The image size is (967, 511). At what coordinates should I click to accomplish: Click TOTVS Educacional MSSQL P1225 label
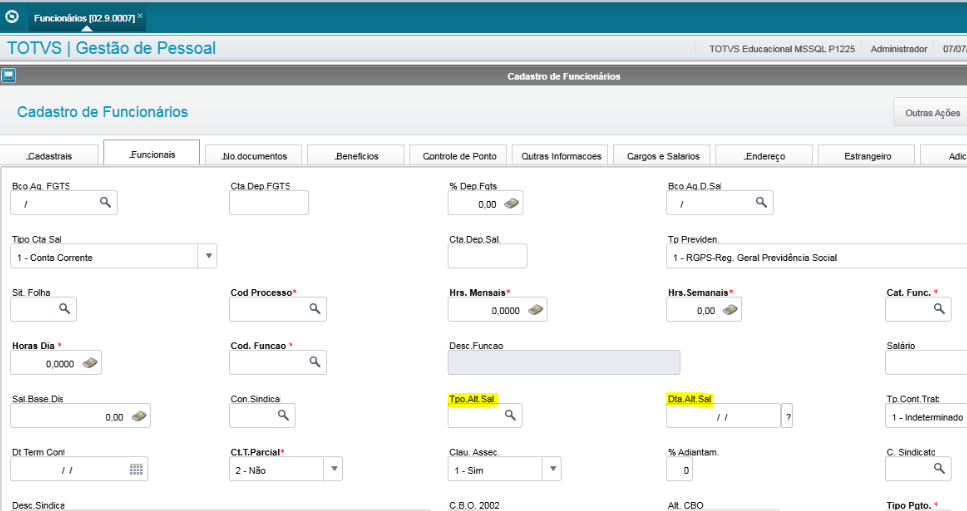point(781,49)
